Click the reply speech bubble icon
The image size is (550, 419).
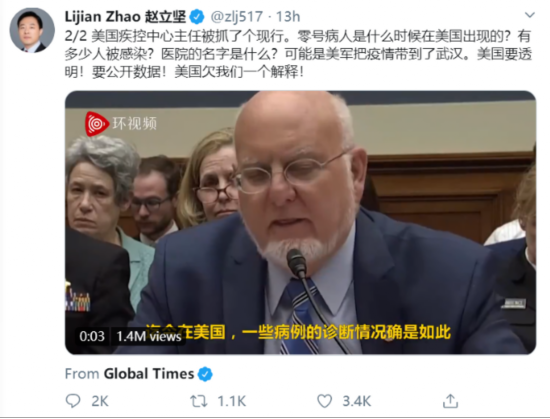click(73, 401)
